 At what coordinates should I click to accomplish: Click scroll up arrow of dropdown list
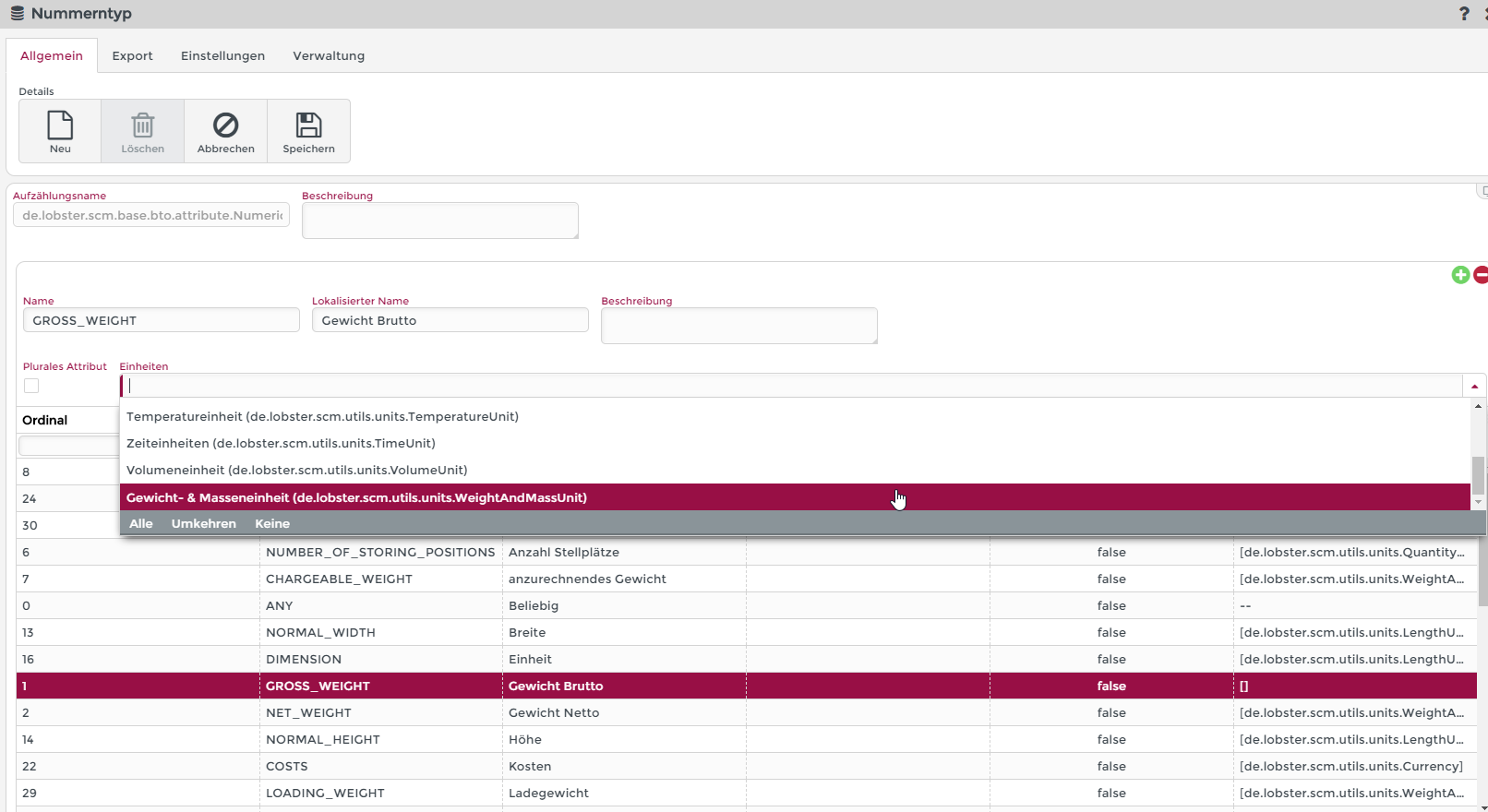coord(1478,406)
